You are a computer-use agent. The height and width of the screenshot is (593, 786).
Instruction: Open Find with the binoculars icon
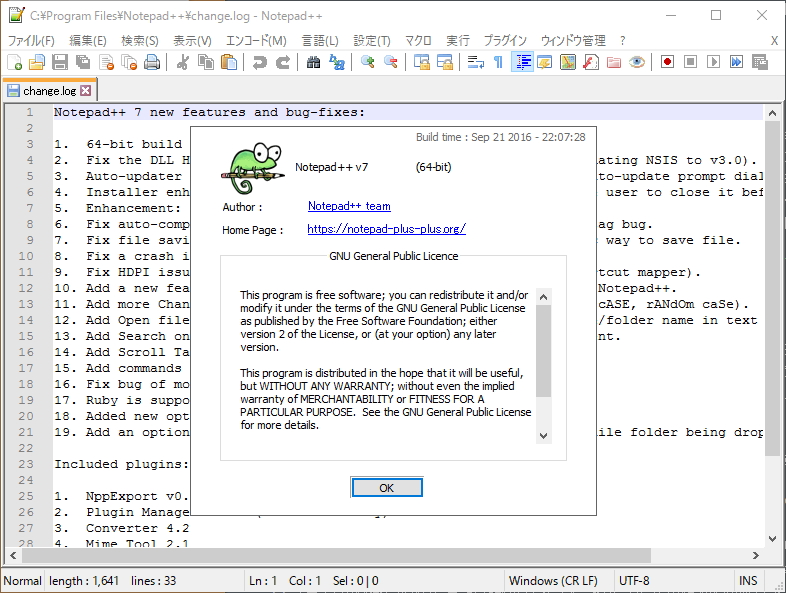click(x=314, y=62)
